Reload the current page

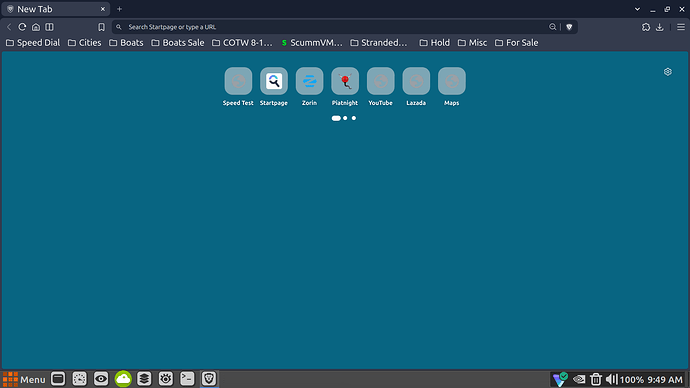22,27
